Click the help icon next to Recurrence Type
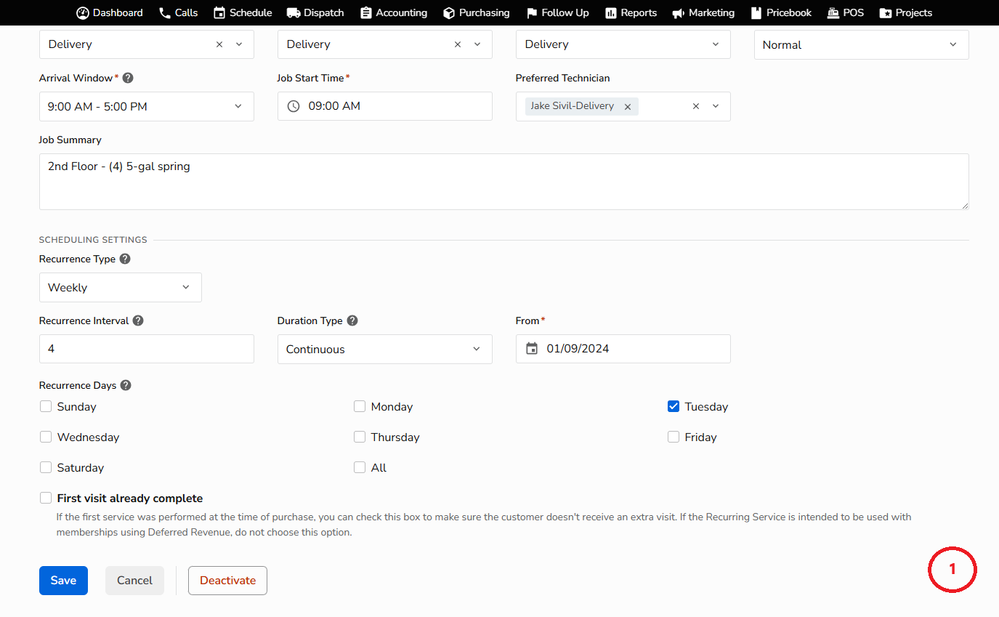The image size is (999, 617). pyautogui.click(x=125, y=259)
